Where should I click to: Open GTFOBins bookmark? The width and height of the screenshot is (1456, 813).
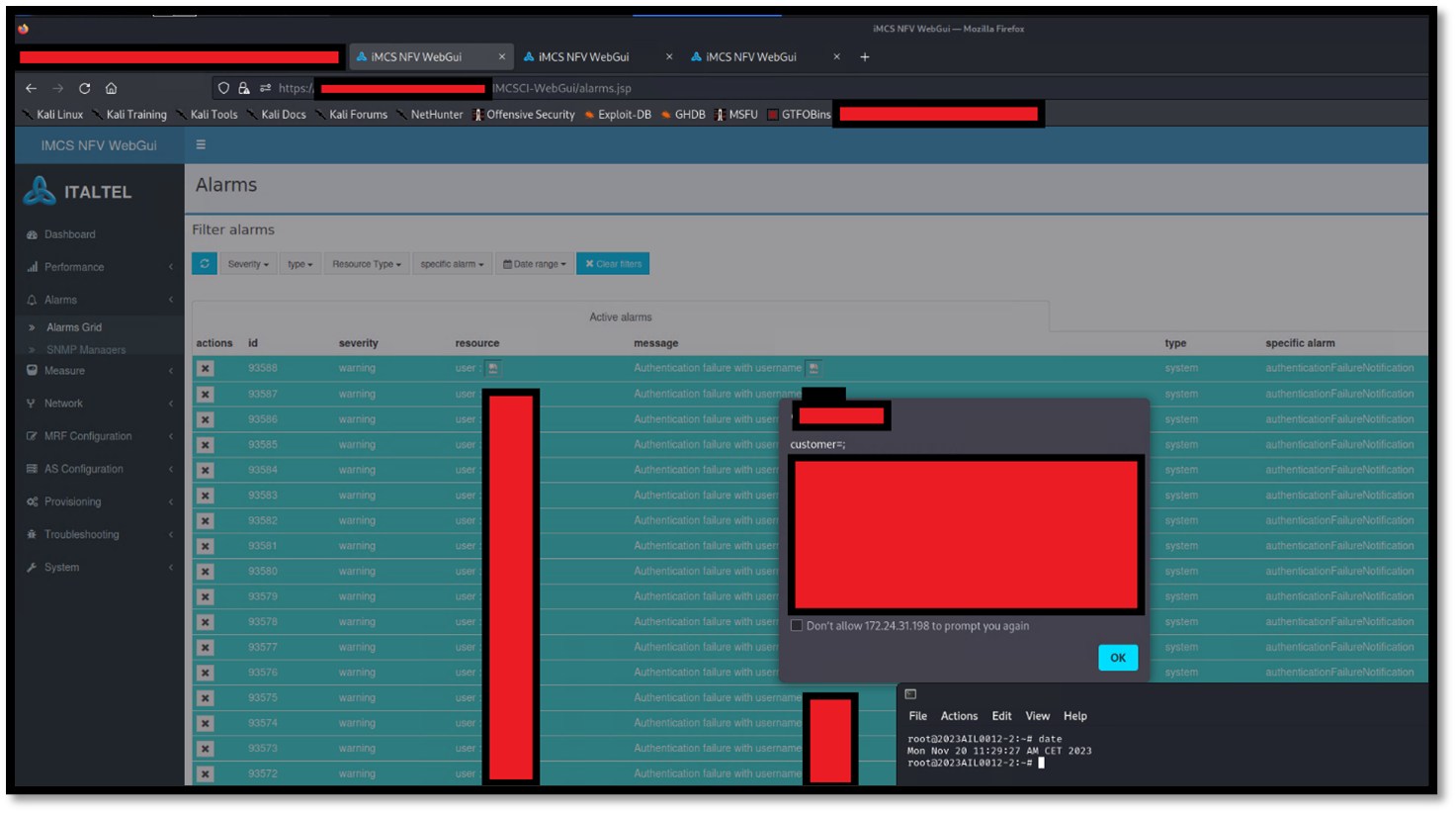click(800, 115)
